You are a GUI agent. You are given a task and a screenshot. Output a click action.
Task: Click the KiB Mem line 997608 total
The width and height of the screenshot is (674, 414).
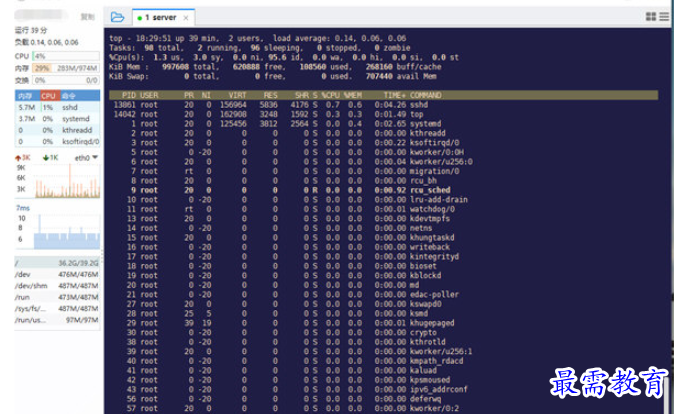[x=275, y=67]
